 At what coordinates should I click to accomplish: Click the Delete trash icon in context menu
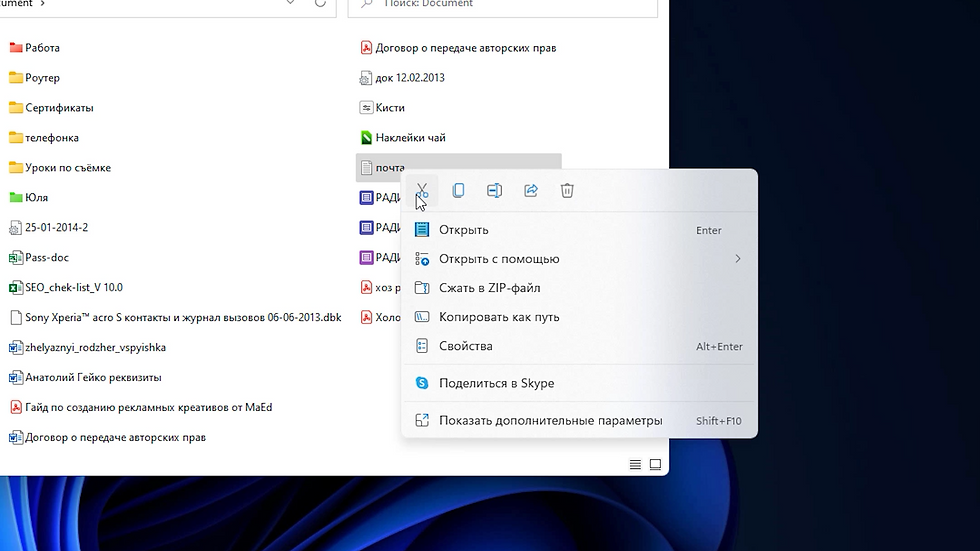pyautogui.click(x=567, y=190)
